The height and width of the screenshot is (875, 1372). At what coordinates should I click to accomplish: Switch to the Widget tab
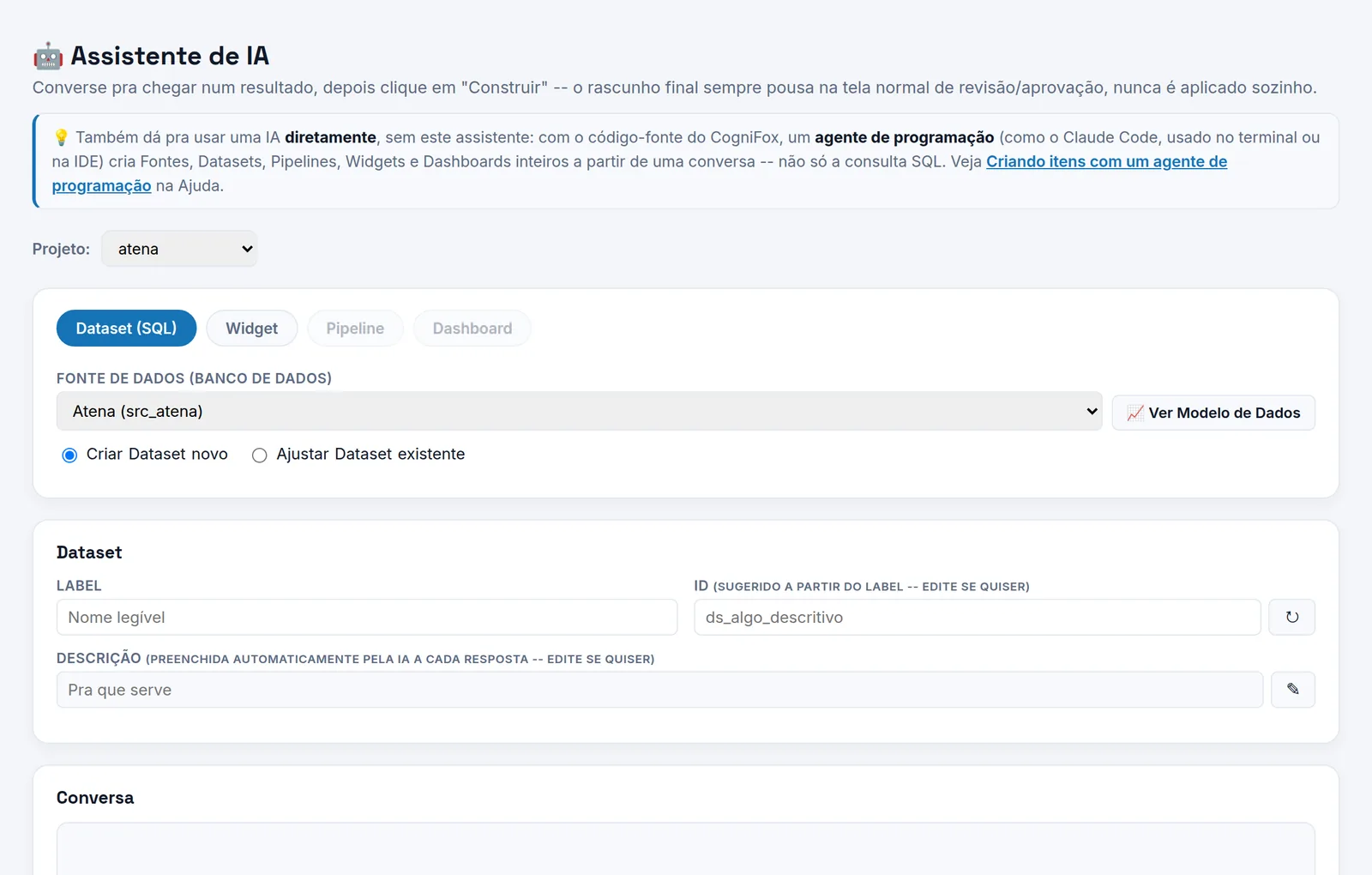[x=251, y=328]
